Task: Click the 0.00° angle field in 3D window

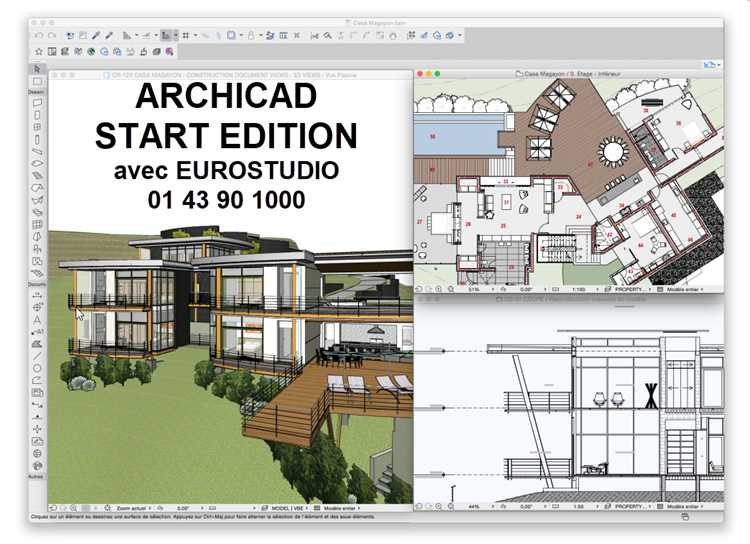Action: coord(184,508)
